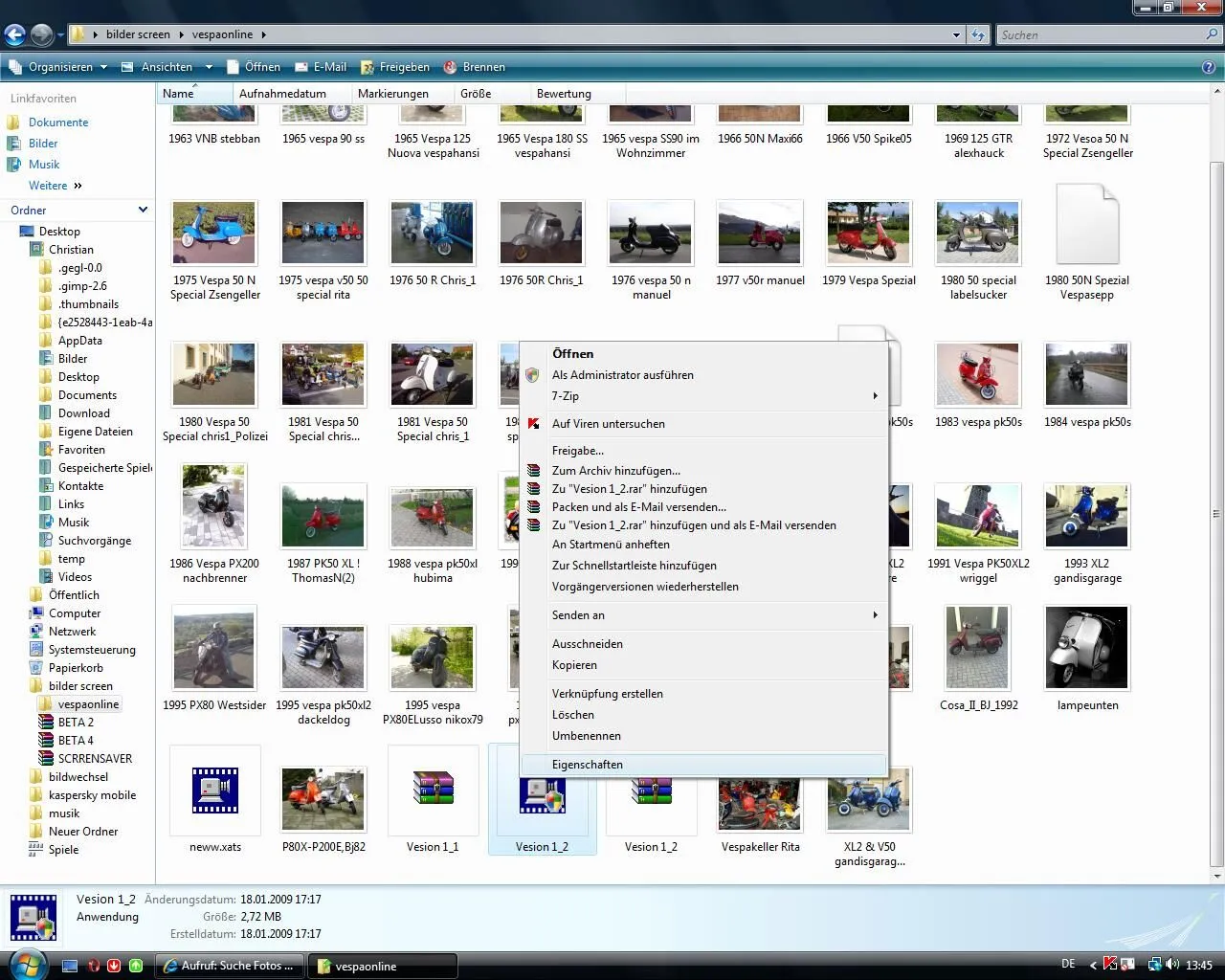
Task: Open the Ansichten views dropdown arrow
Action: click(210, 67)
